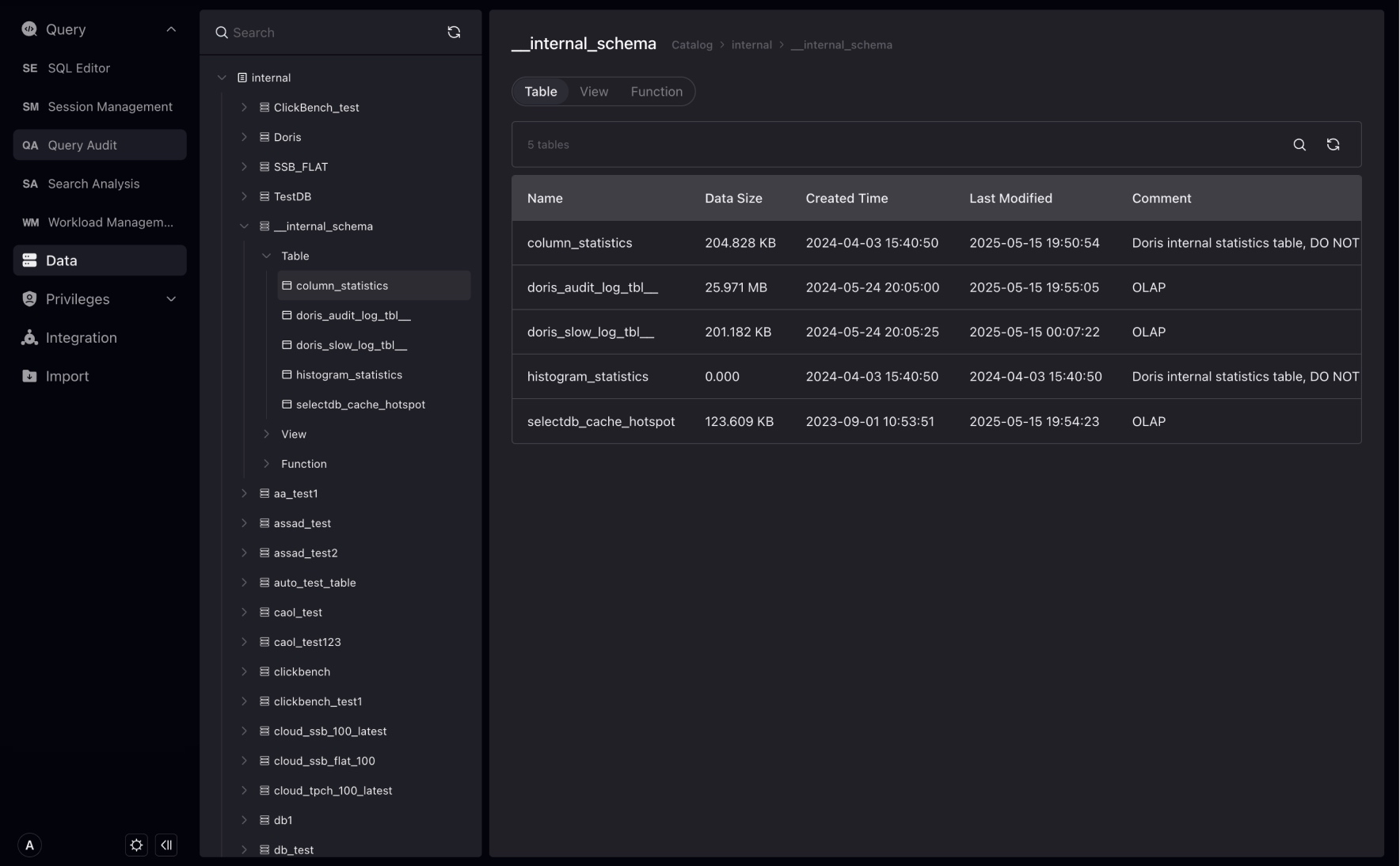Open Search Analysis panel
Screen dimensions: 1400x866
(93, 183)
